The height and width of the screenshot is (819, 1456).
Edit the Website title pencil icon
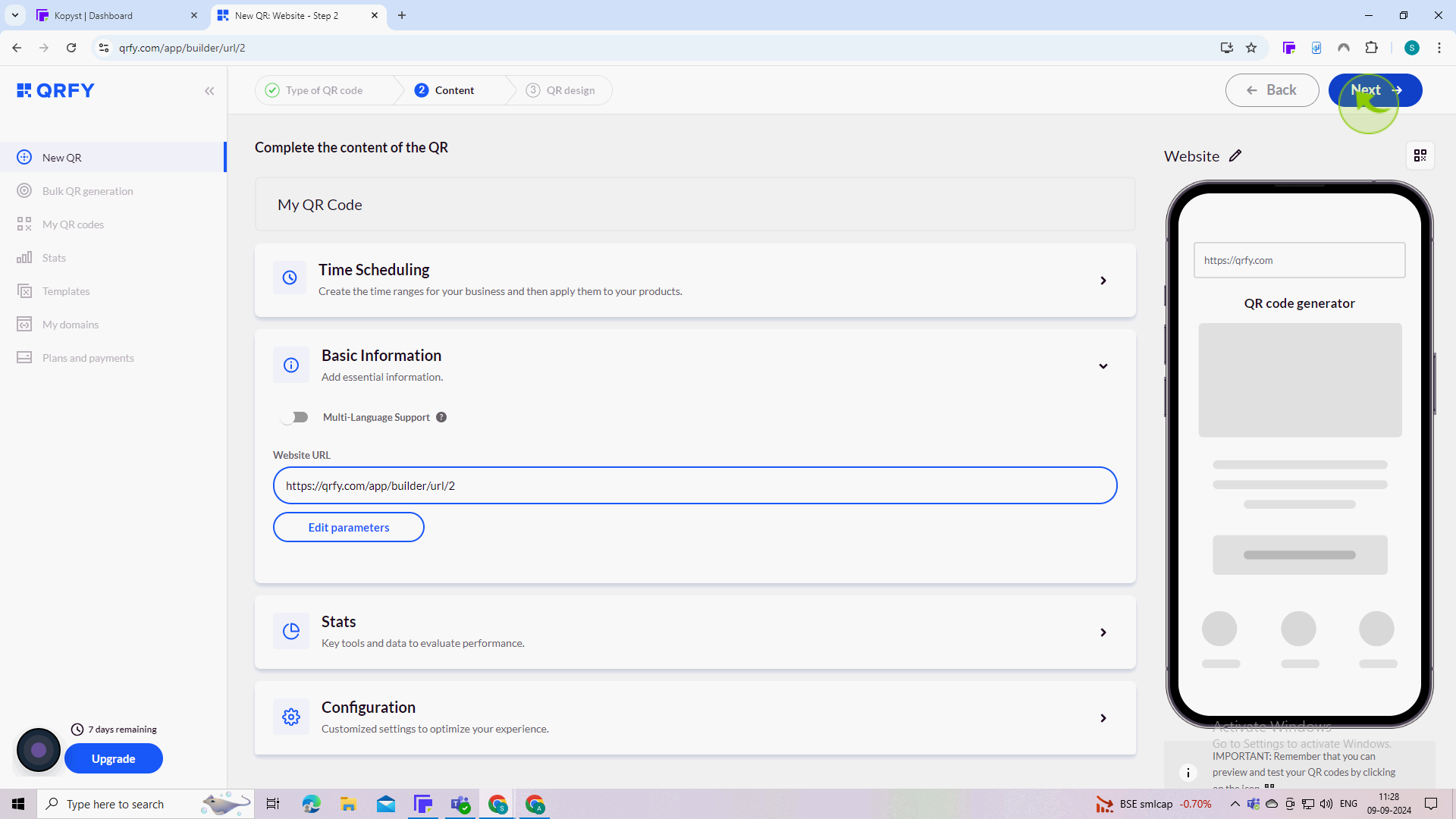pyautogui.click(x=1235, y=155)
